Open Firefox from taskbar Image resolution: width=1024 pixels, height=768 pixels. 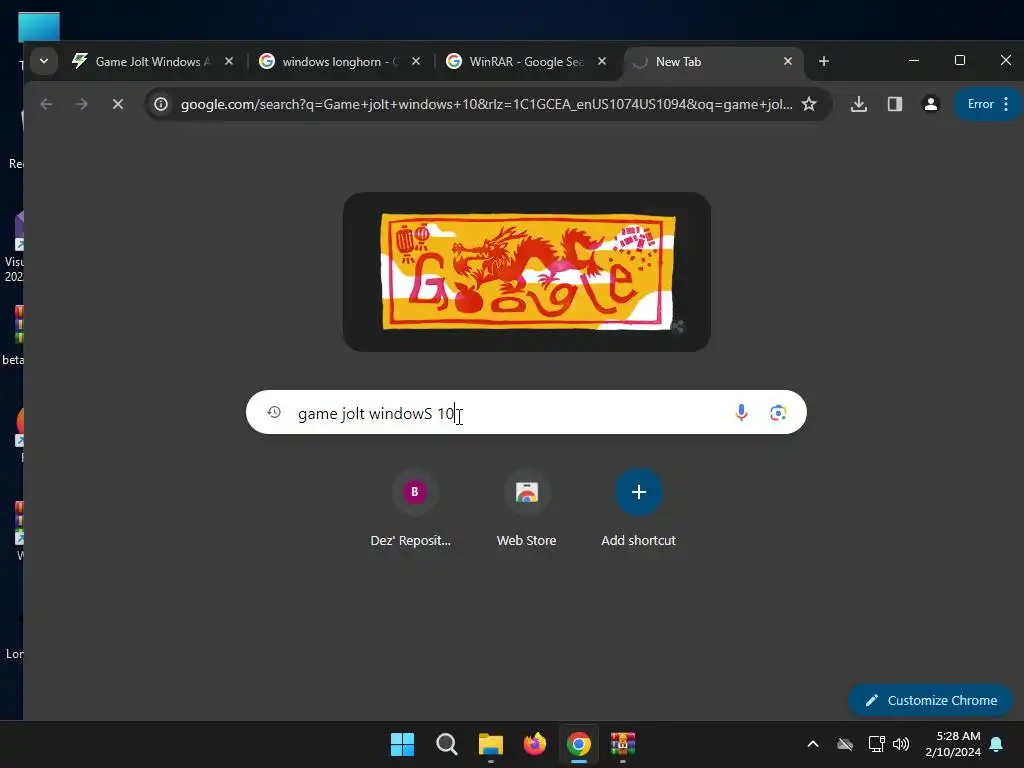click(x=535, y=744)
